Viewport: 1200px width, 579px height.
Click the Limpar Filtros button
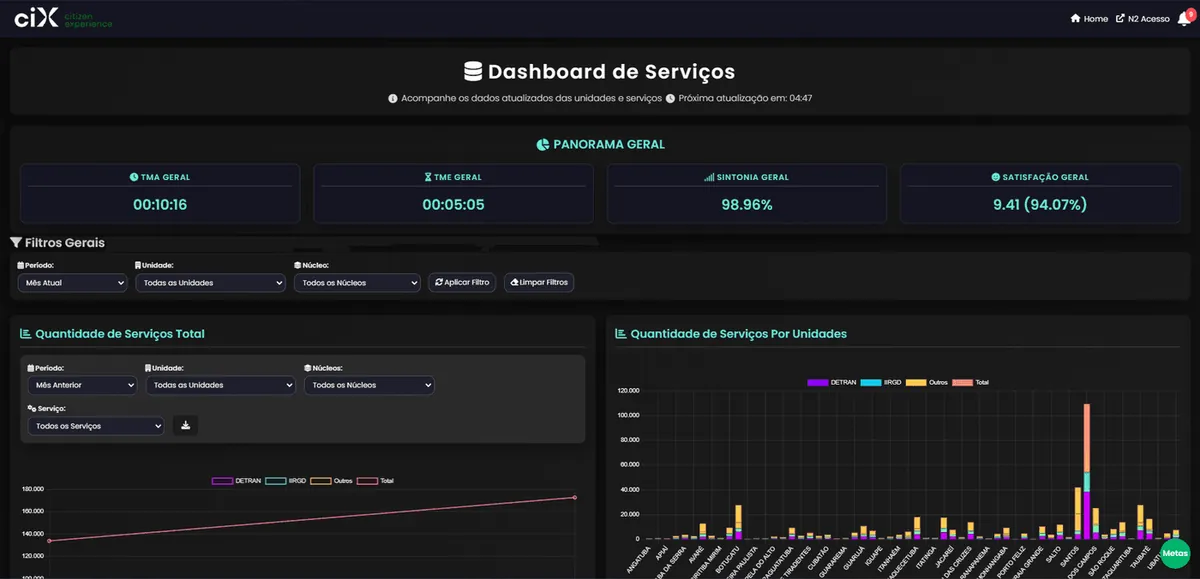539,283
